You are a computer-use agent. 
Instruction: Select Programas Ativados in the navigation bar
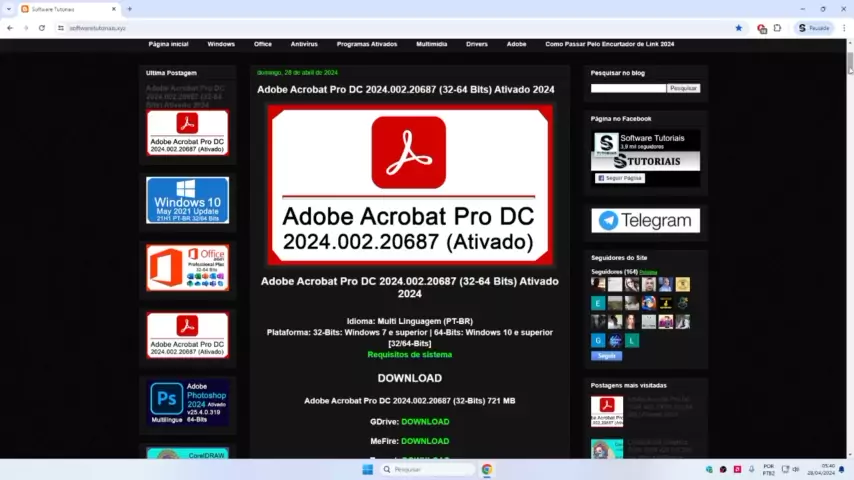pos(366,44)
